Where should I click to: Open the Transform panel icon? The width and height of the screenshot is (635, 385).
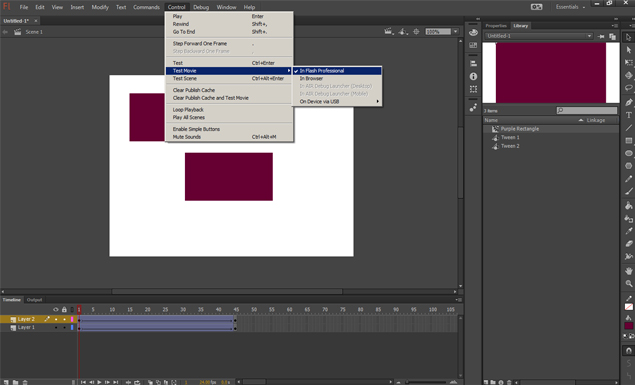tap(473, 89)
